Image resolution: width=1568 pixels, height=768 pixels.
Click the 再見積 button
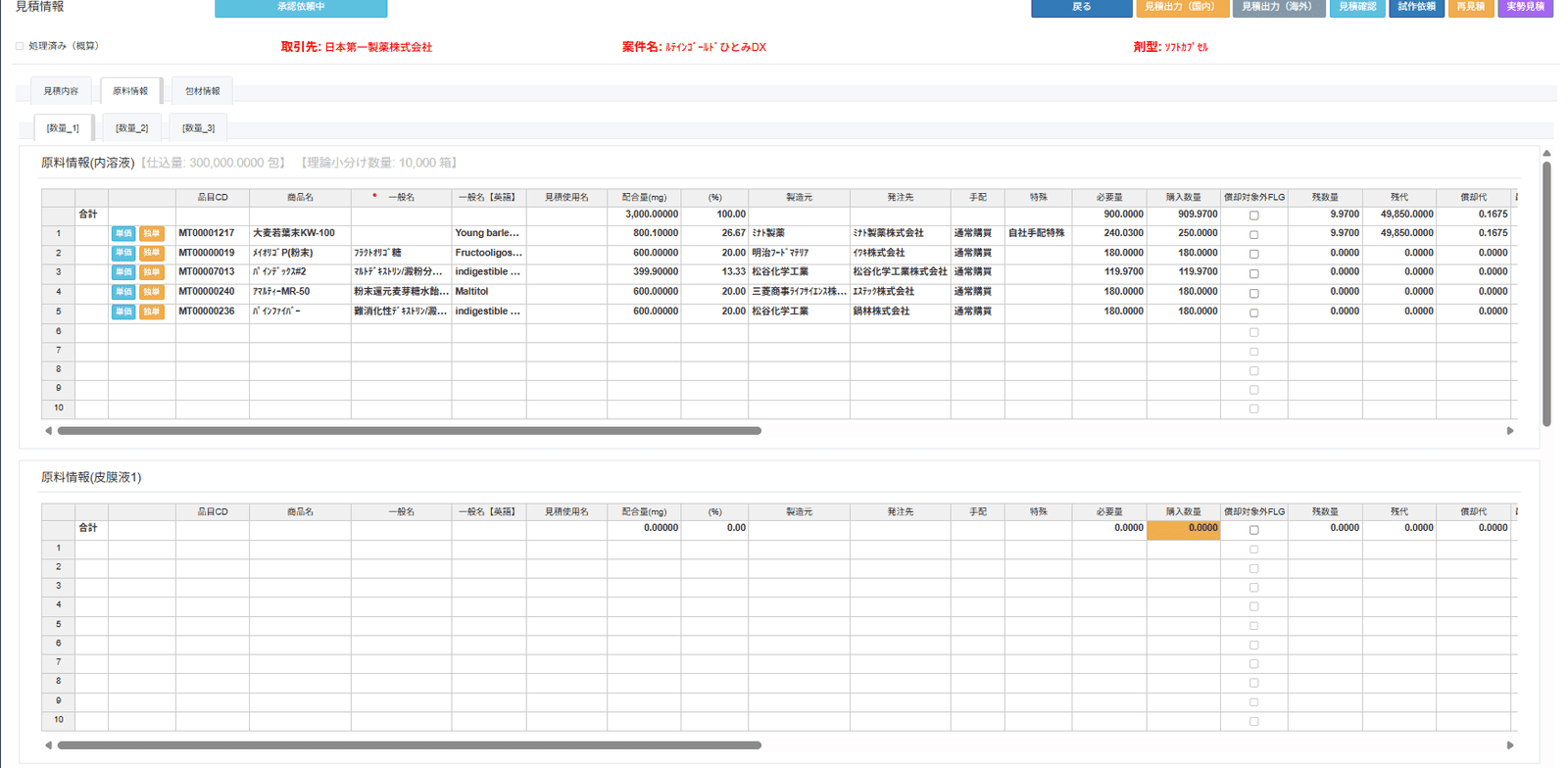[1470, 7]
